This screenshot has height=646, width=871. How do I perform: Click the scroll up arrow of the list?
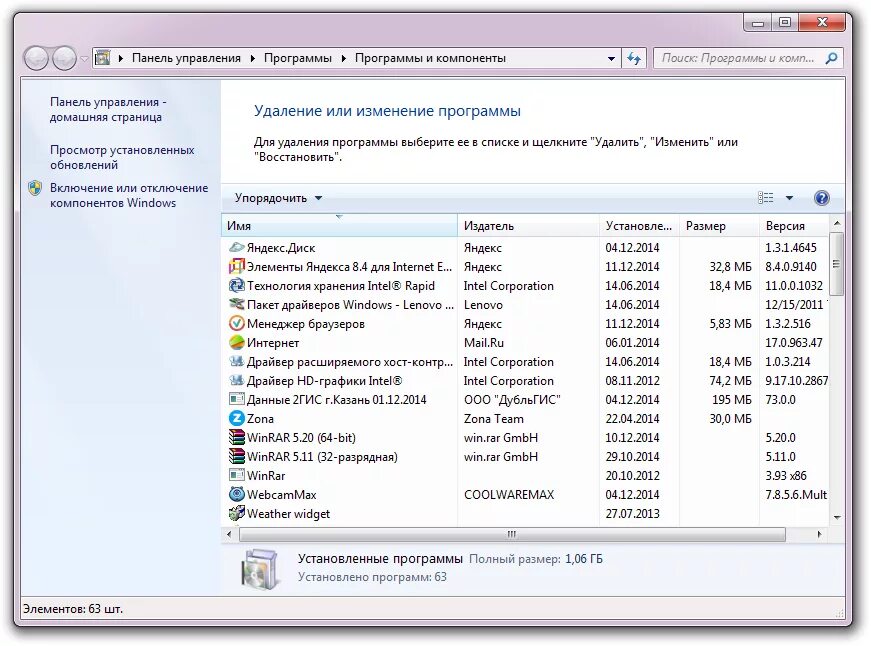(837, 223)
